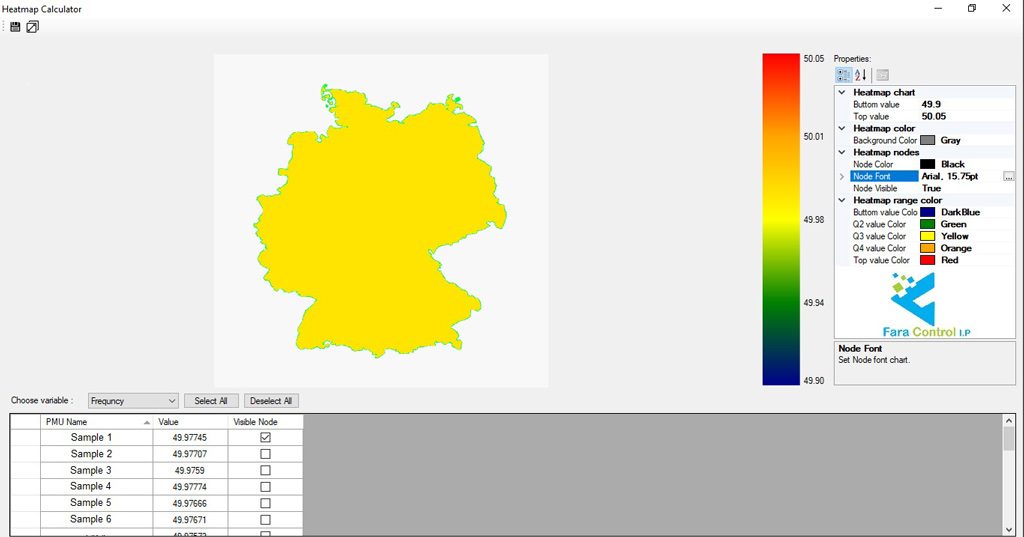The image size is (1024, 537).
Task: Click the Fara Control logo
Action: 925,305
